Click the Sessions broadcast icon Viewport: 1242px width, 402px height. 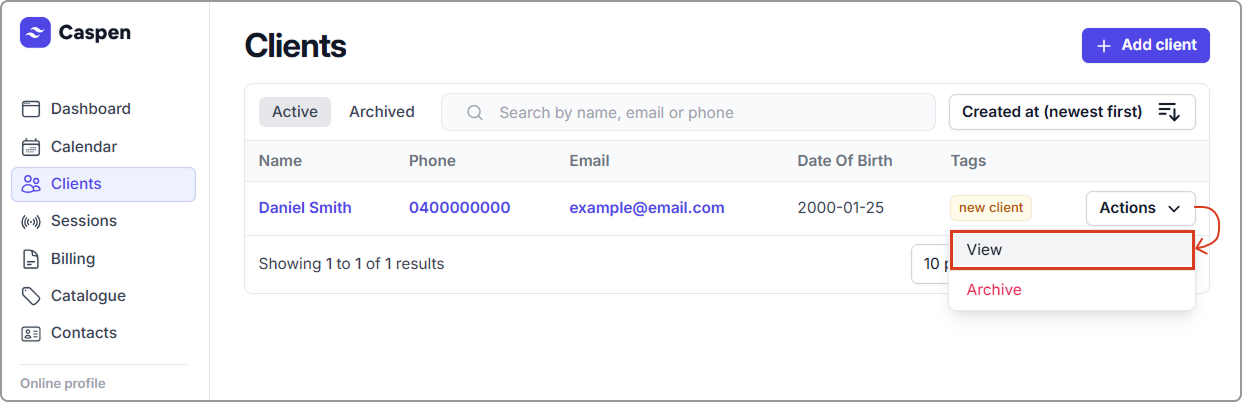pyautogui.click(x=31, y=221)
